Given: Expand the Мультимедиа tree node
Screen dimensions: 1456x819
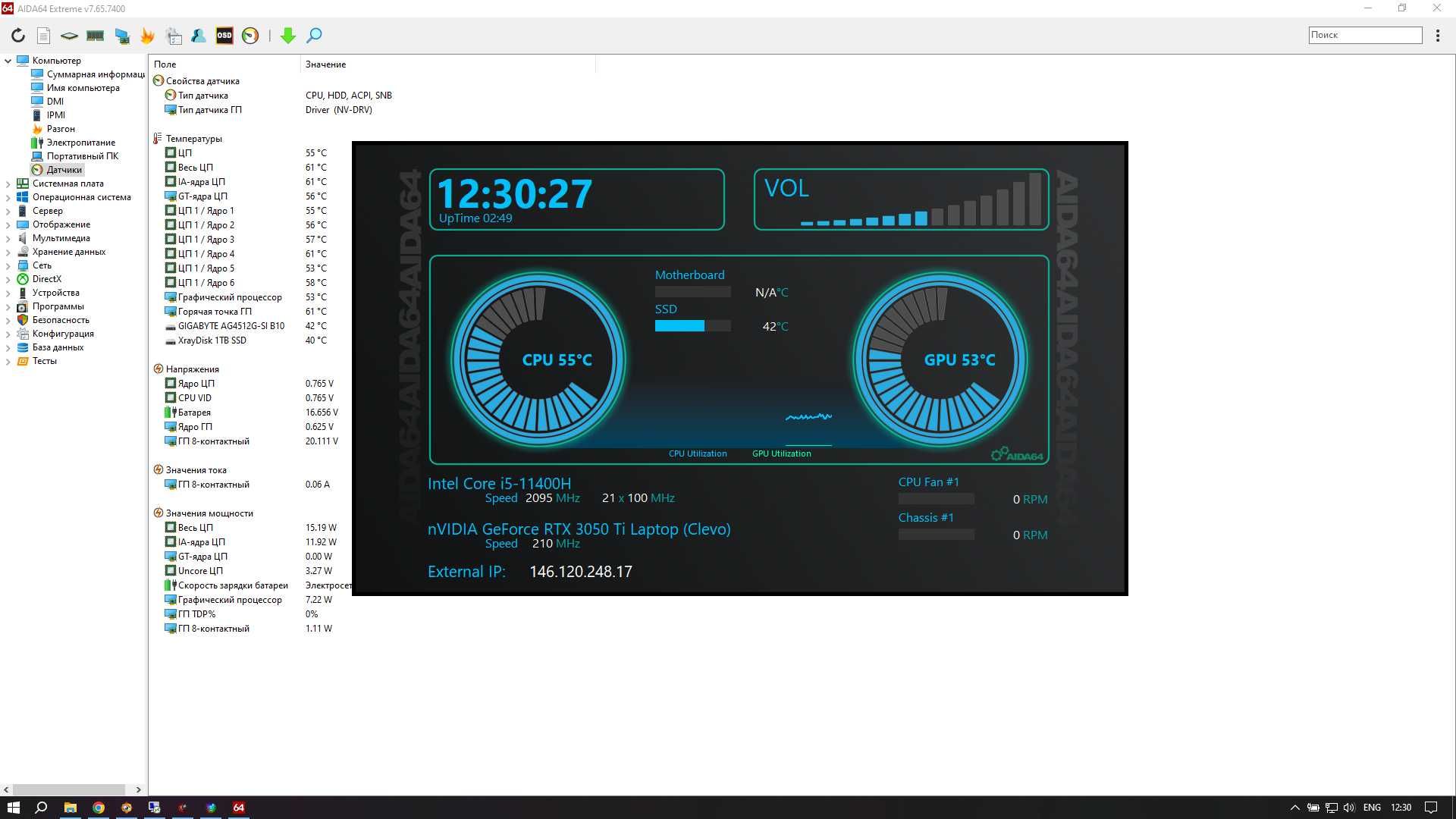Looking at the screenshot, I should point(8,238).
